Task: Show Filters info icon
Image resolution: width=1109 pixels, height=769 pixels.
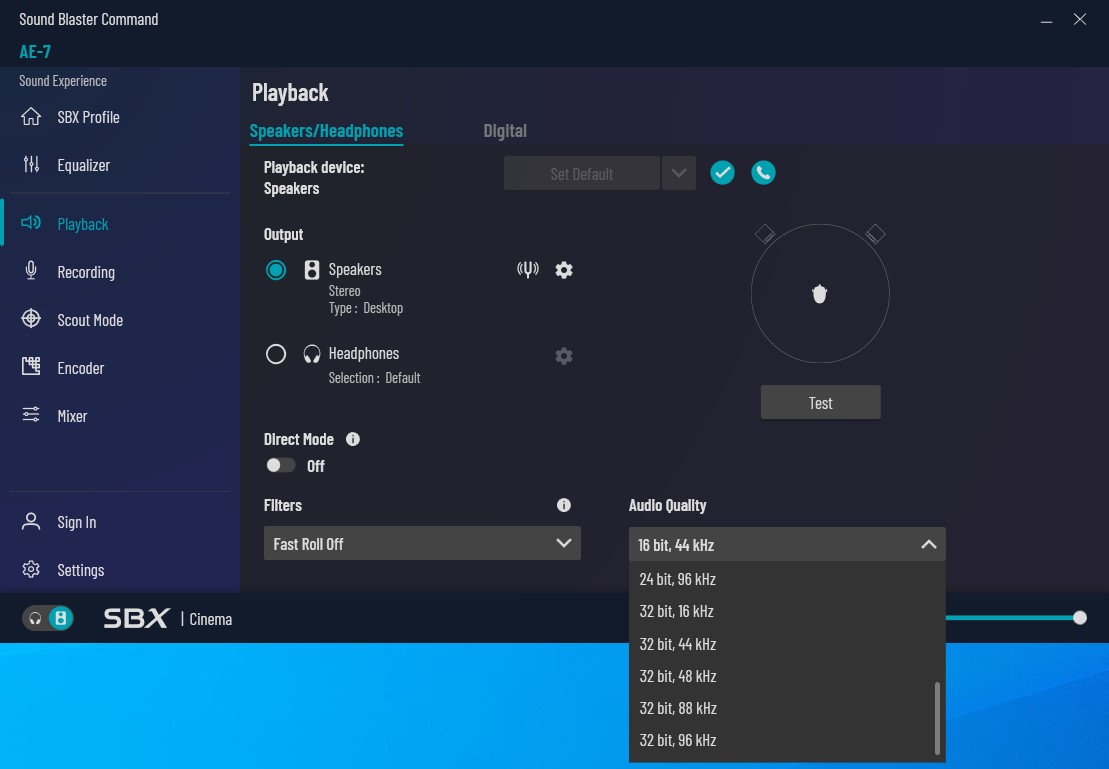Action: (564, 505)
